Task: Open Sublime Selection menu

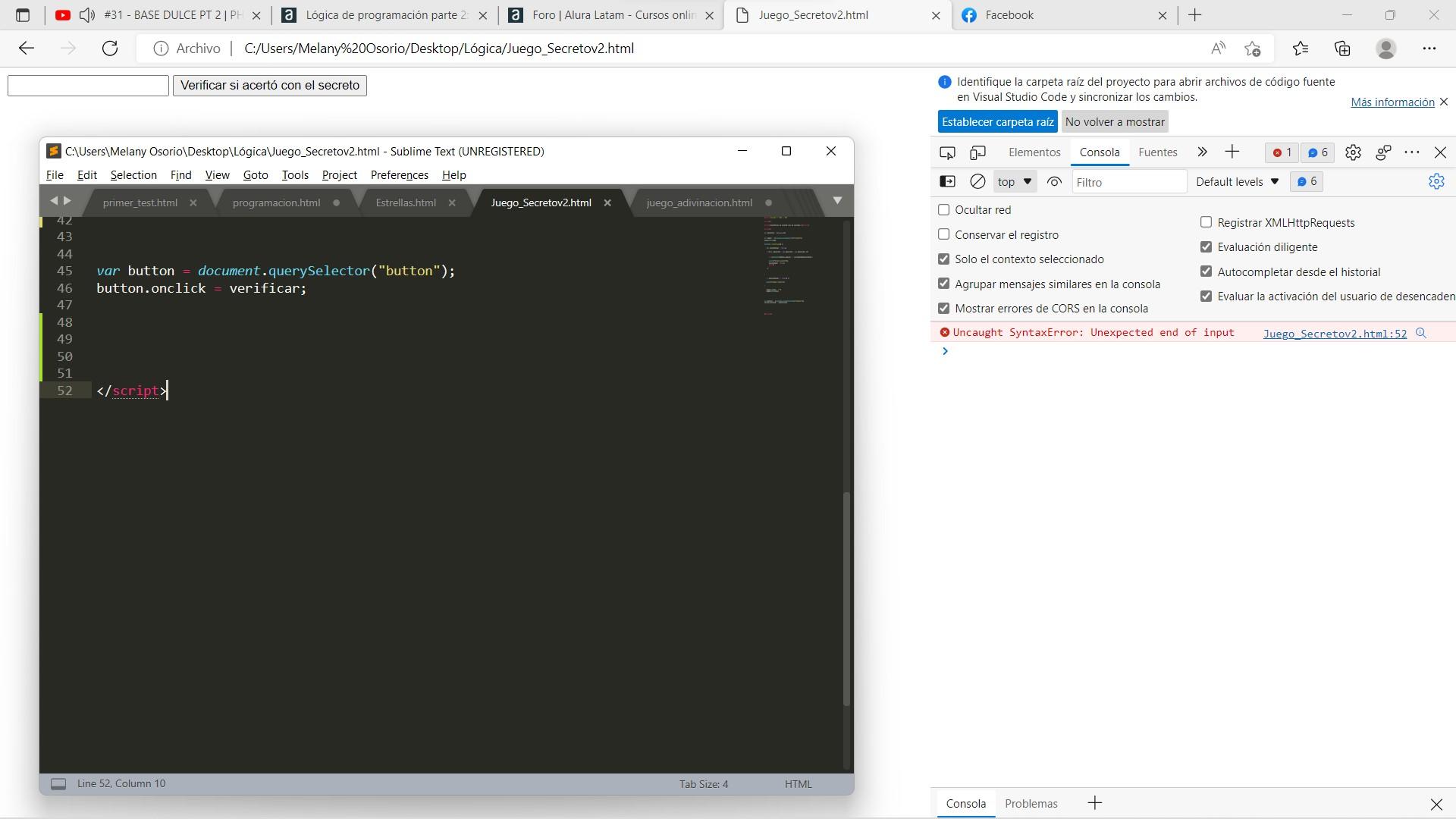Action: point(133,175)
